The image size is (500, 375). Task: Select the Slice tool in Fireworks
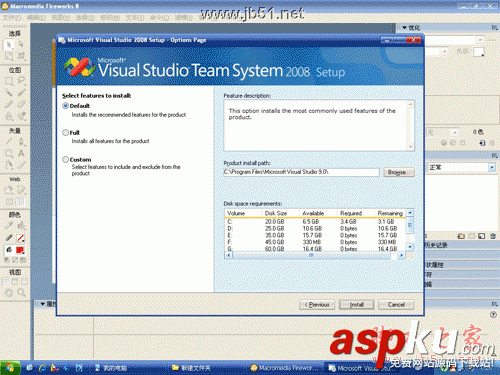click(21, 190)
